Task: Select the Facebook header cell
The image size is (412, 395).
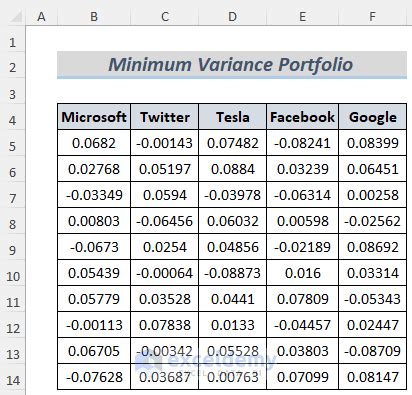Action: coord(303,117)
